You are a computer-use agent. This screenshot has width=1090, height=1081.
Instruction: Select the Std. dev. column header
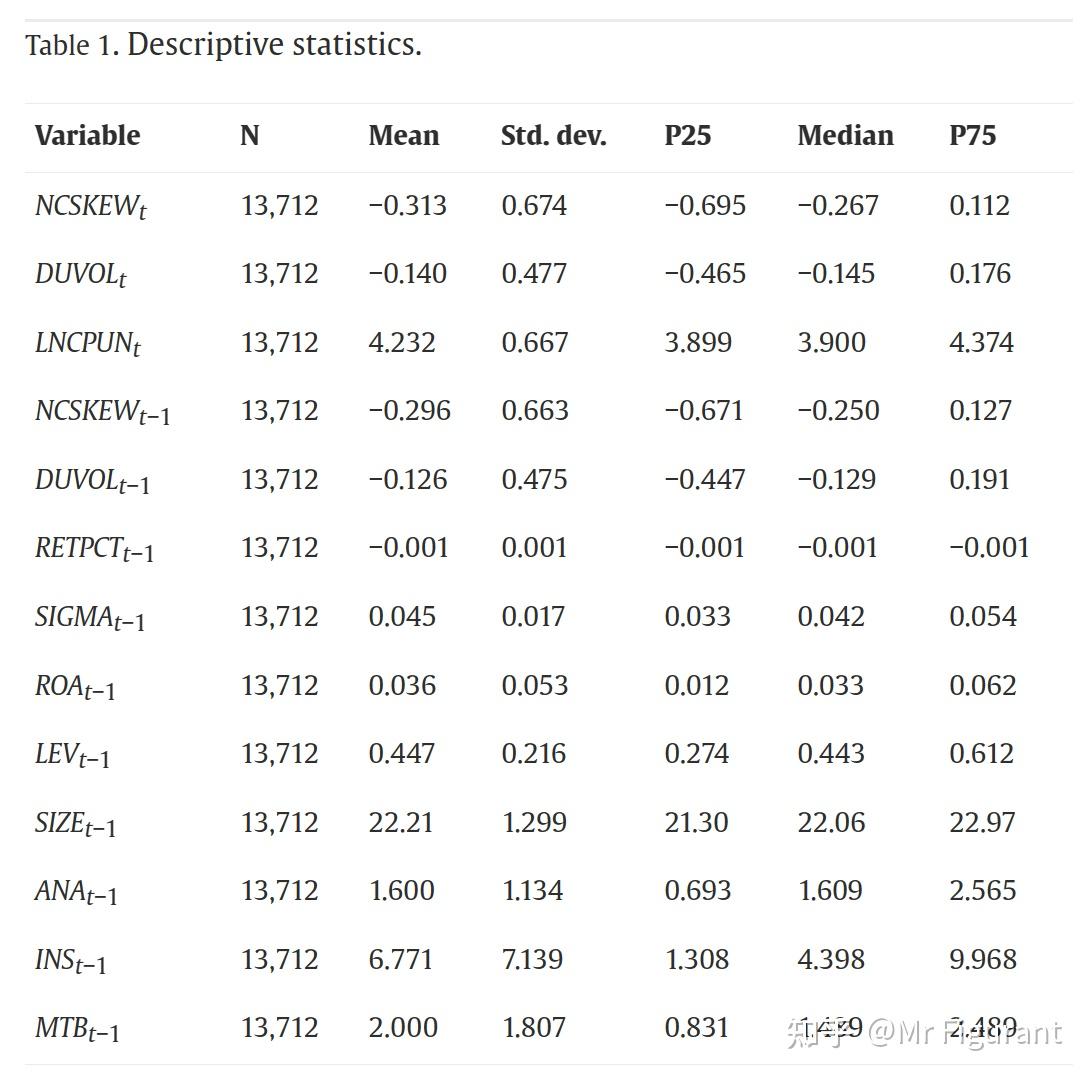point(553,136)
